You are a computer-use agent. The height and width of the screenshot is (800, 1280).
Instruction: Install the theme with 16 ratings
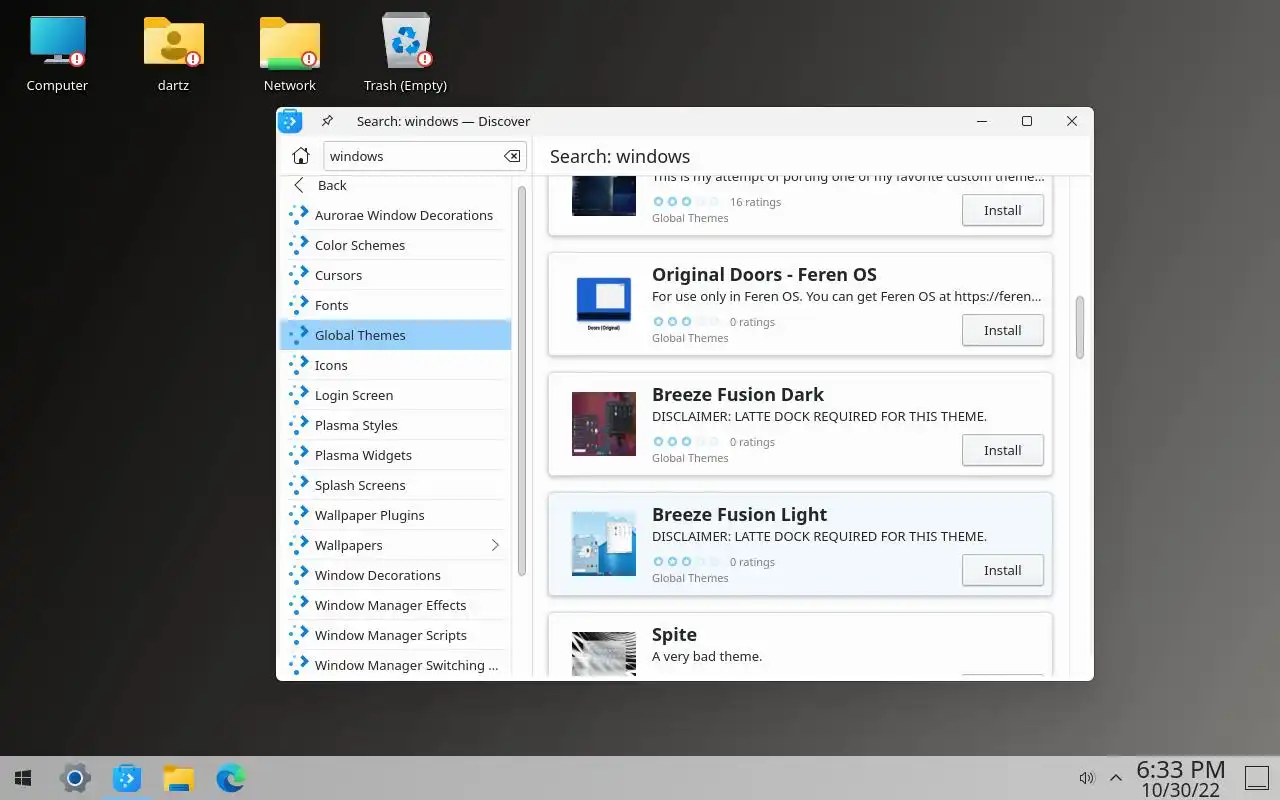pos(1002,210)
